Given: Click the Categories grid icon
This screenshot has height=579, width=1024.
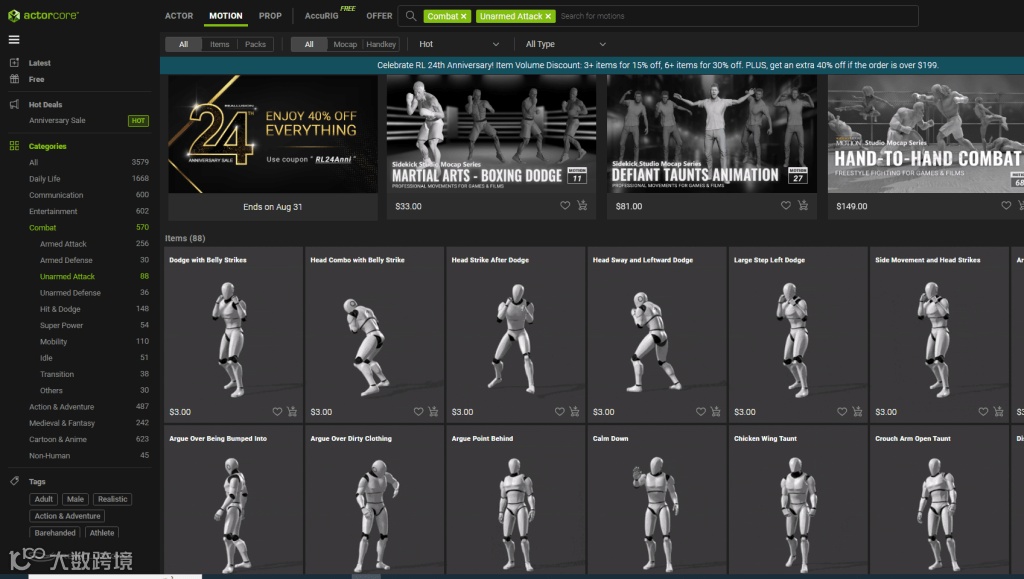Looking at the screenshot, I should pos(14,146).
